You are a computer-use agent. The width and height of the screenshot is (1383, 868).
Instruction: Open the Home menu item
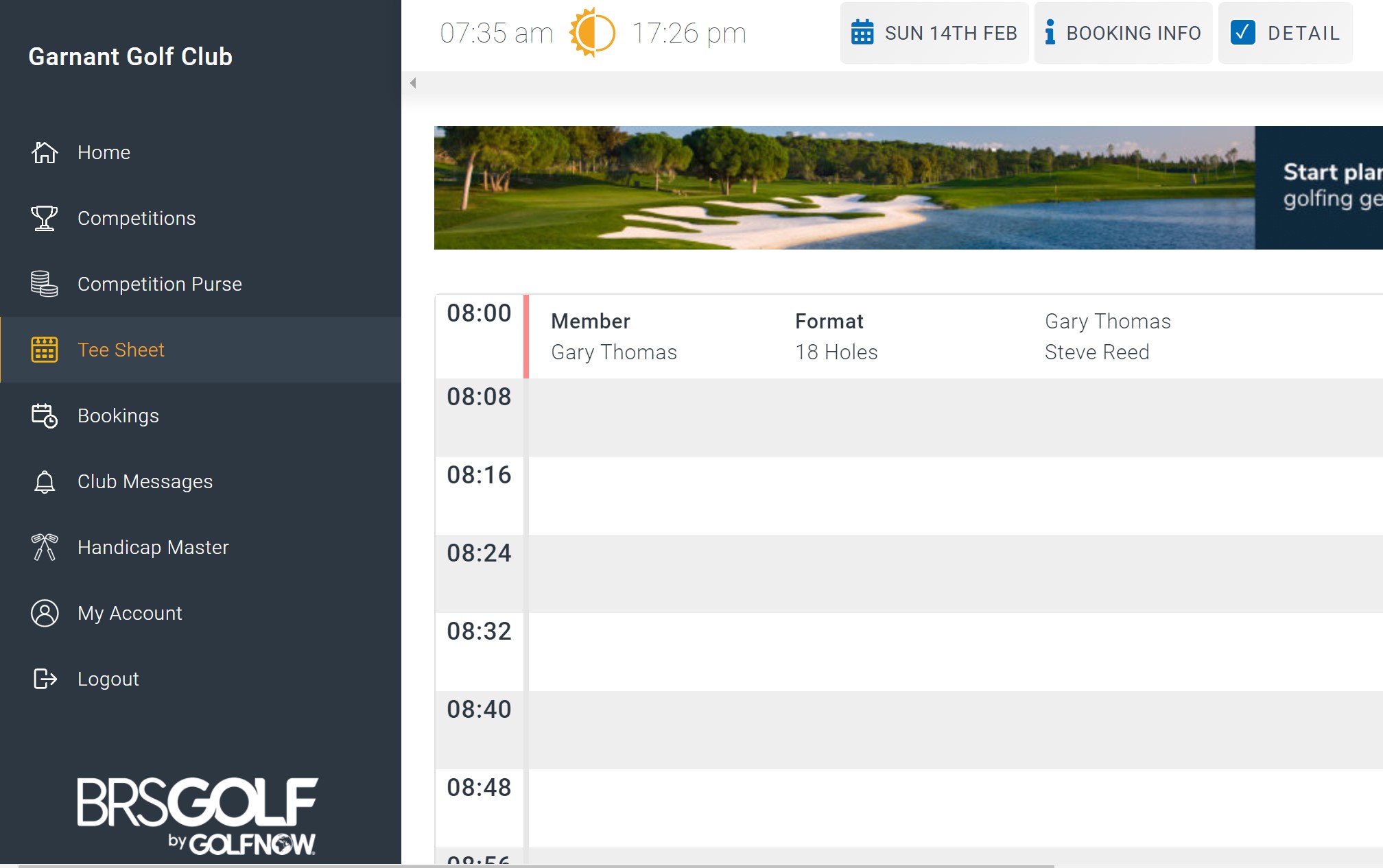pyautogui.click(x=200, y=152)
